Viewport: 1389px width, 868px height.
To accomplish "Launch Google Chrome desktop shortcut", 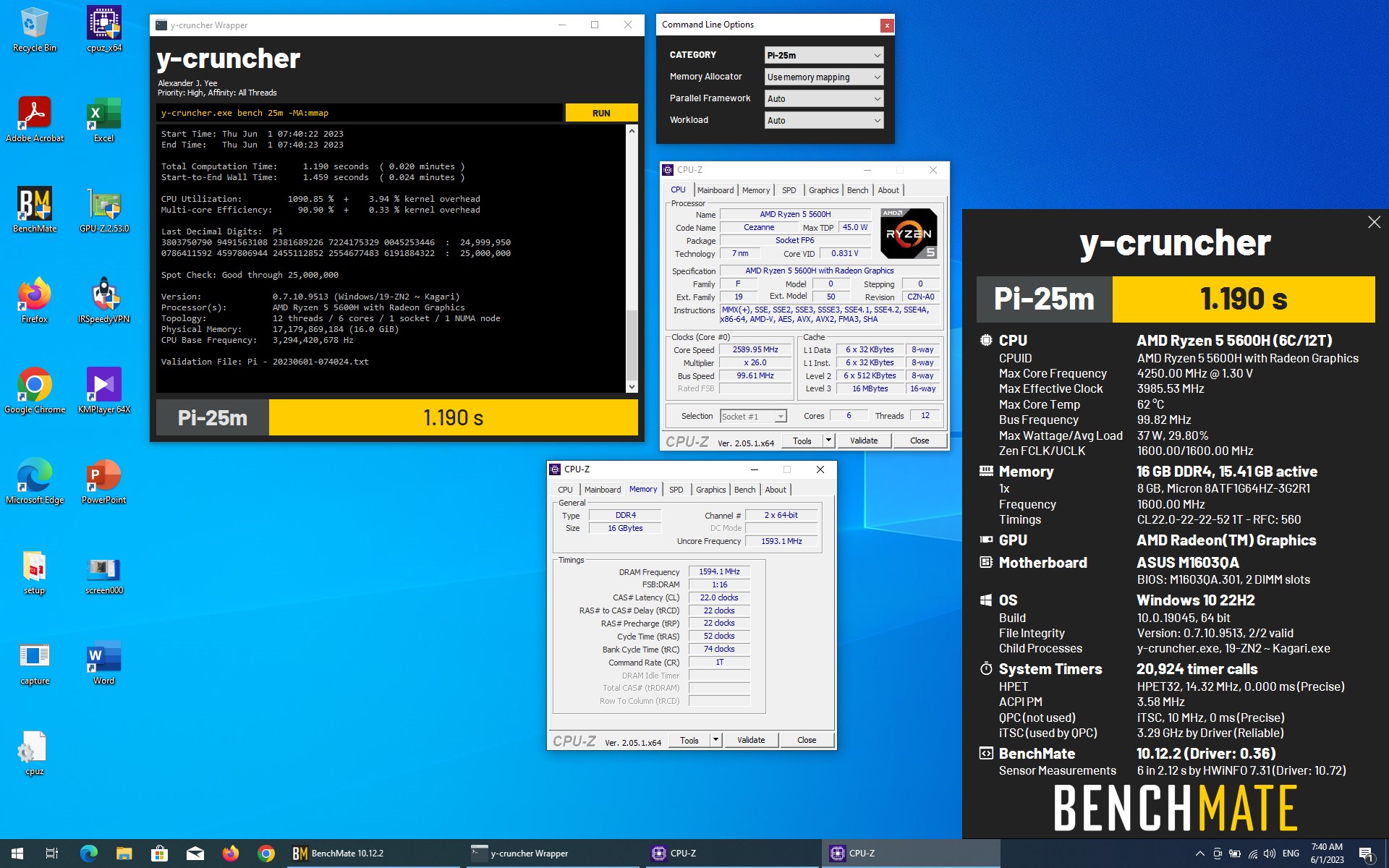I will point(34,391).
